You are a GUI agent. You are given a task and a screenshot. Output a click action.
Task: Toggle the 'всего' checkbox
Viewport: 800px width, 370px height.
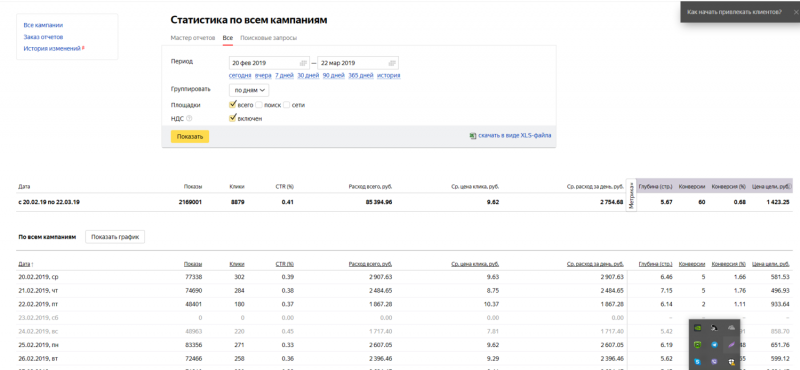[233, 105]
